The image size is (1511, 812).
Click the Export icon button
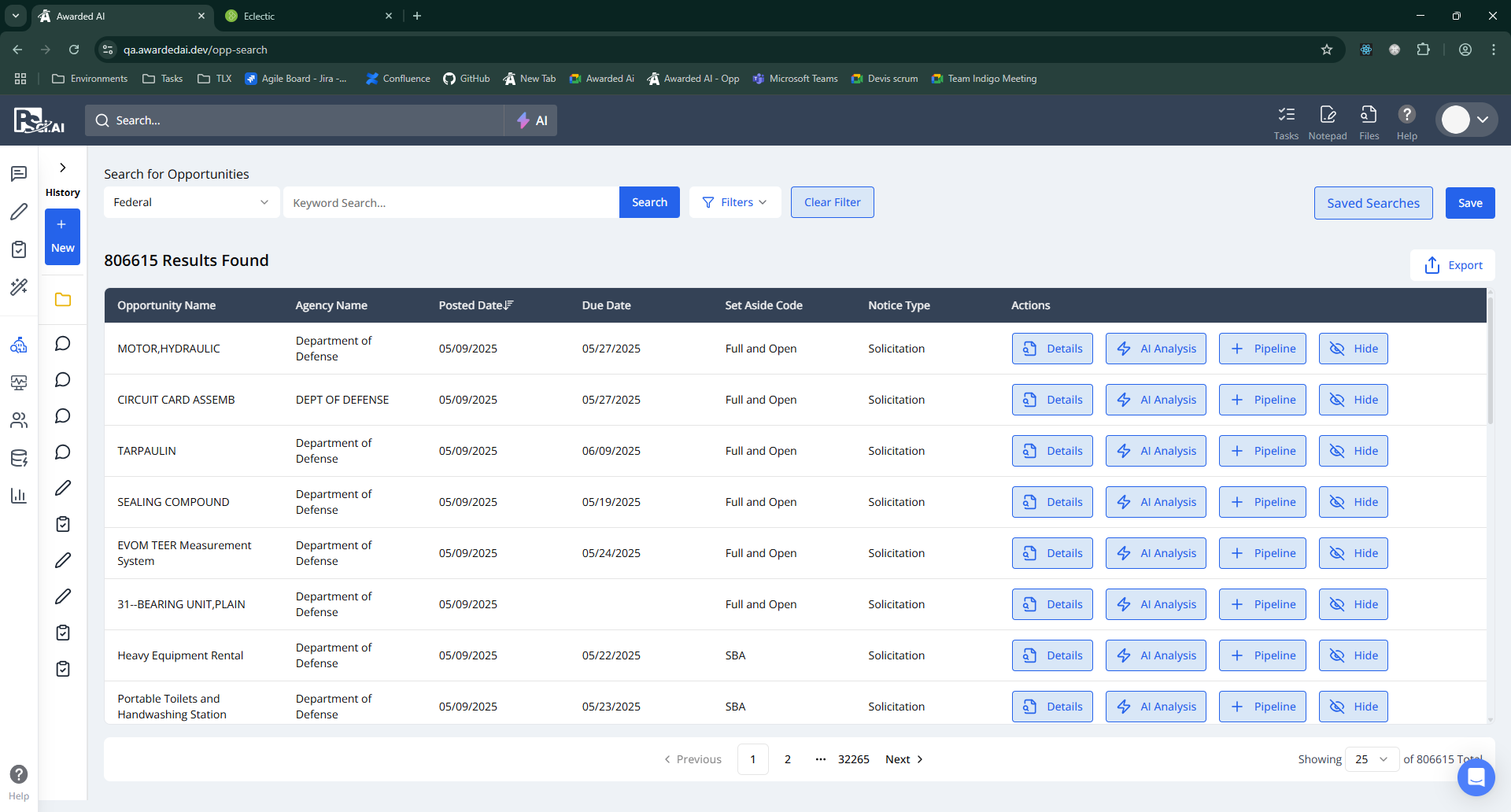[x=1452, y=265]
